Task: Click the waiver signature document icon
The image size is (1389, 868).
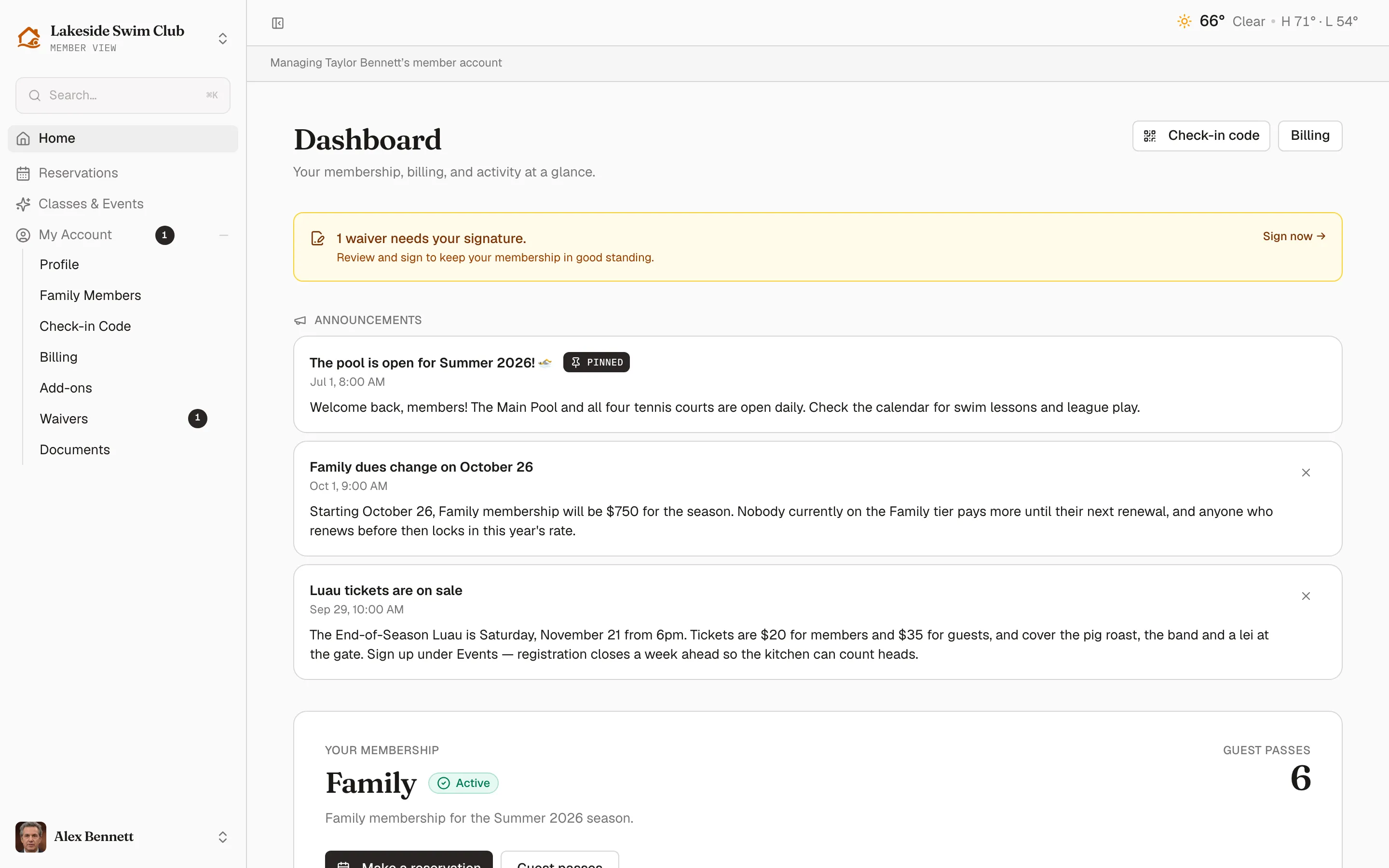Action: coord(317,238)
